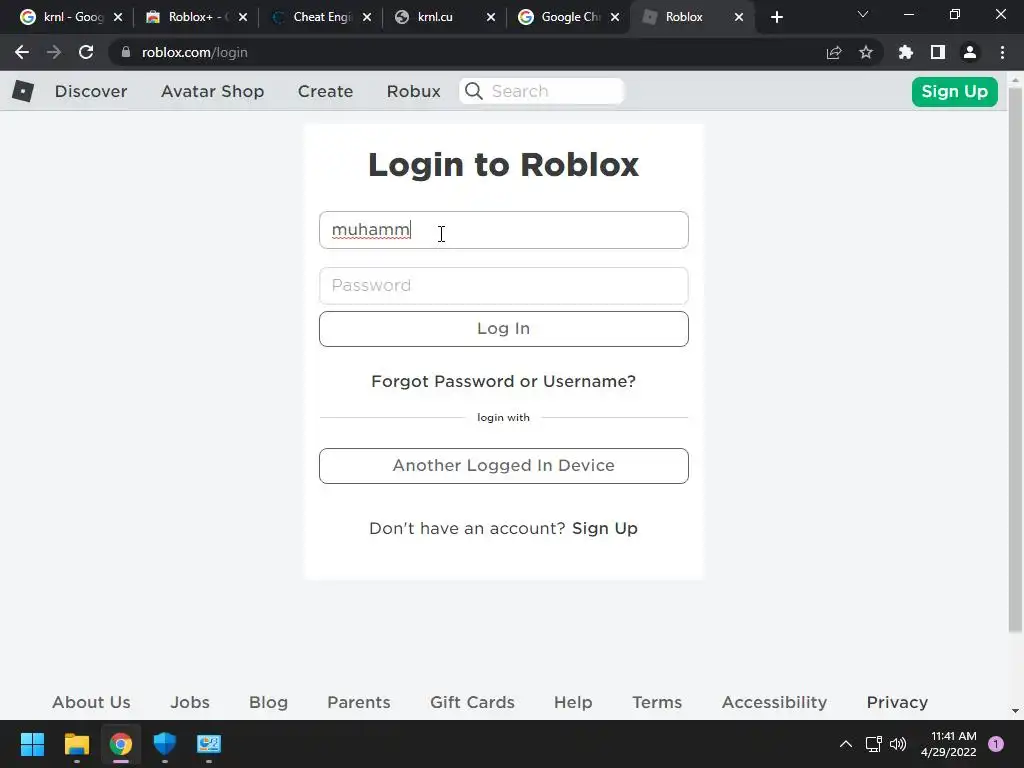Screen dimensions: 1024x768
Task: Toggle the Chrome side panel icon
Action: click(x=938, y=52)
